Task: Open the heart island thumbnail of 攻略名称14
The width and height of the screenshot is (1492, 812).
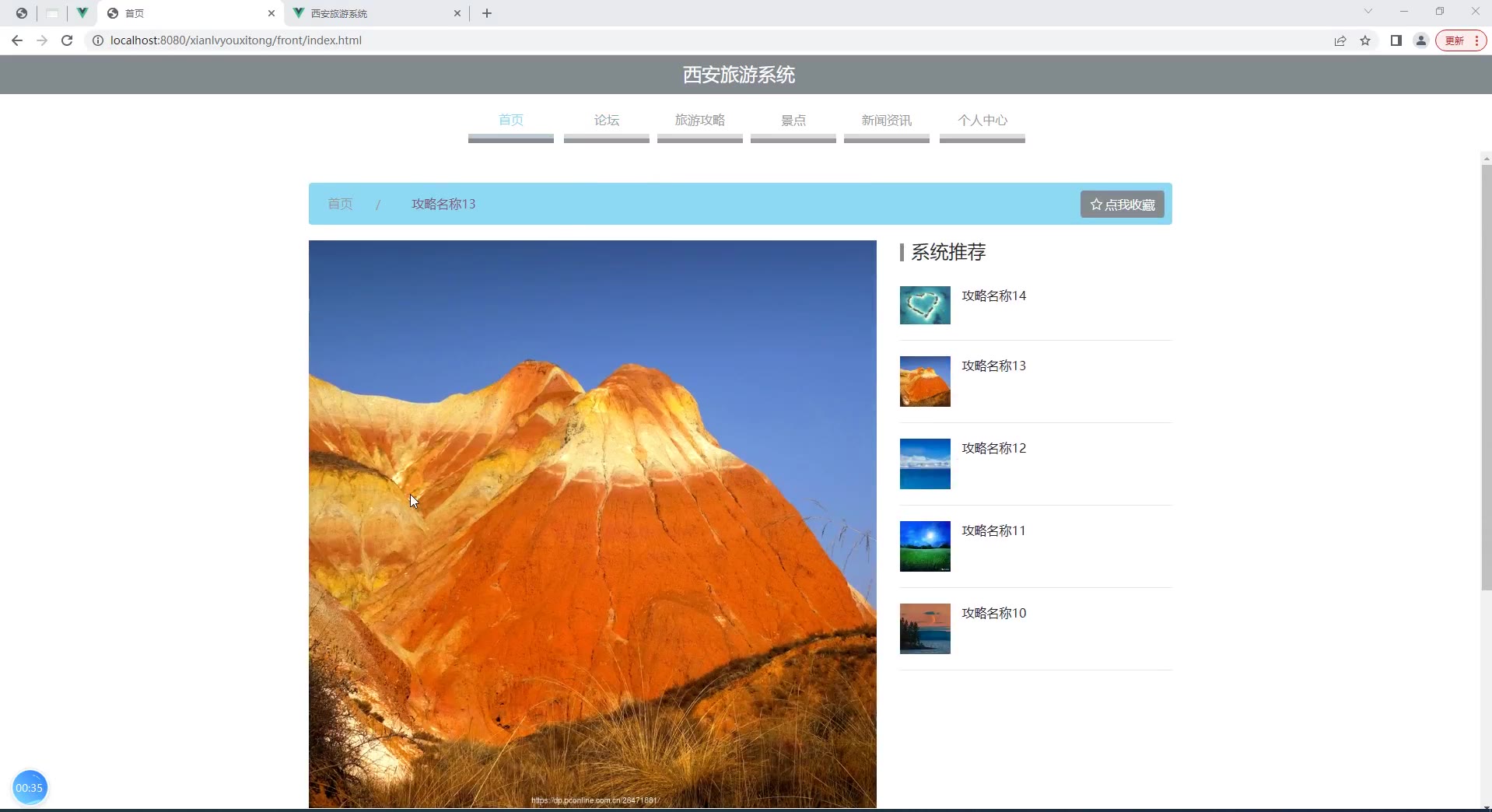Action: coord(925,305)
